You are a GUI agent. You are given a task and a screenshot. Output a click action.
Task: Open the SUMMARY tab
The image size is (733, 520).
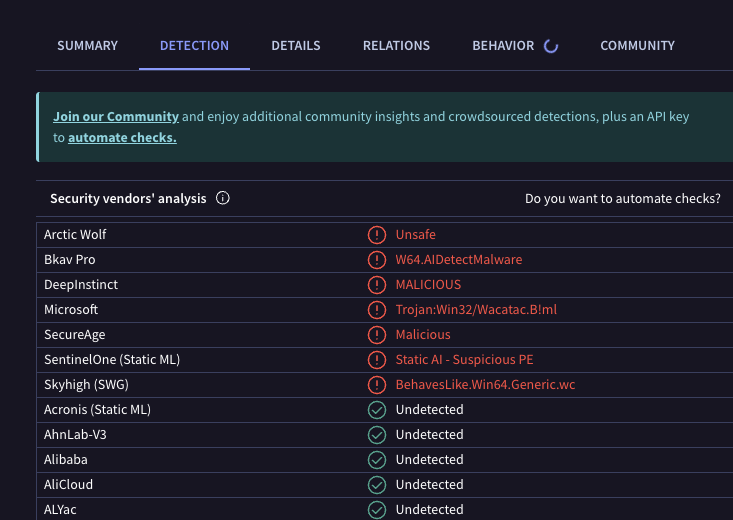87,46
